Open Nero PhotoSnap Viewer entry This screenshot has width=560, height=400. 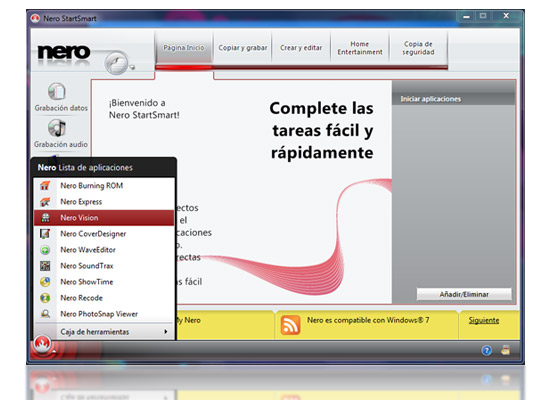click(x=104, y=314)
